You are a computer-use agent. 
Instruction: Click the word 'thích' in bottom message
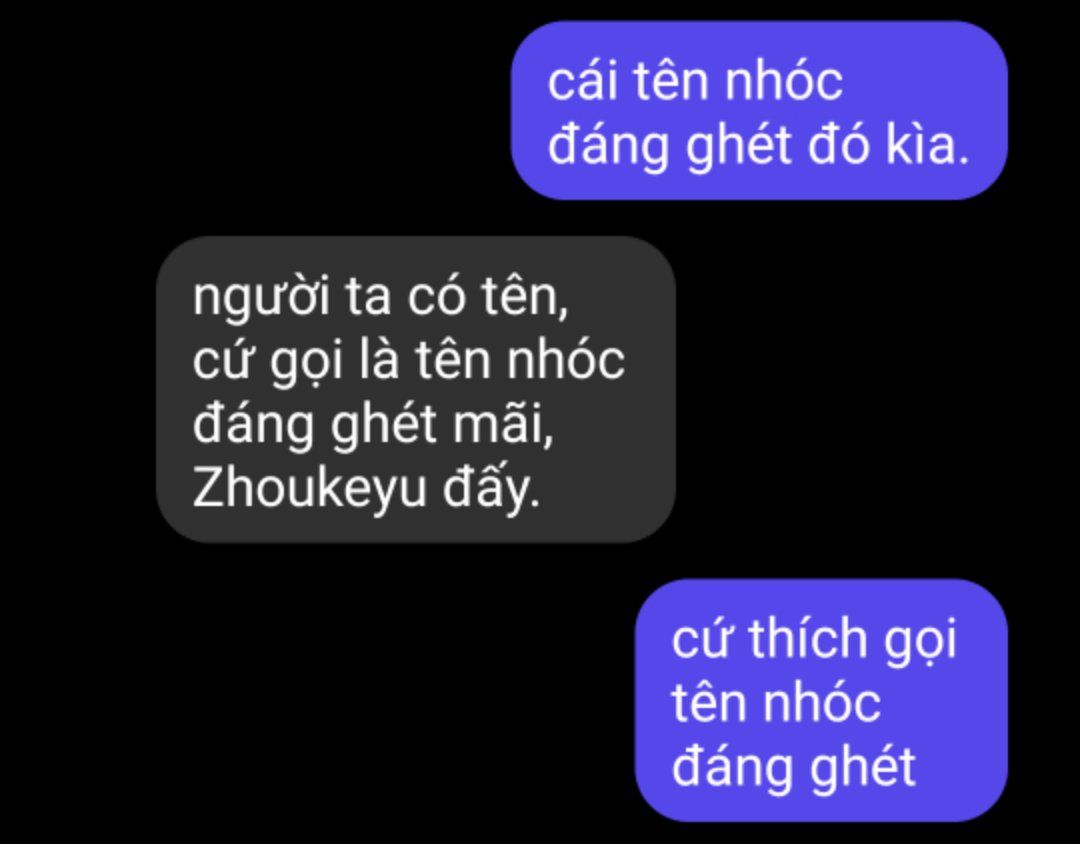pyautogui.click(x=807, y=637)
